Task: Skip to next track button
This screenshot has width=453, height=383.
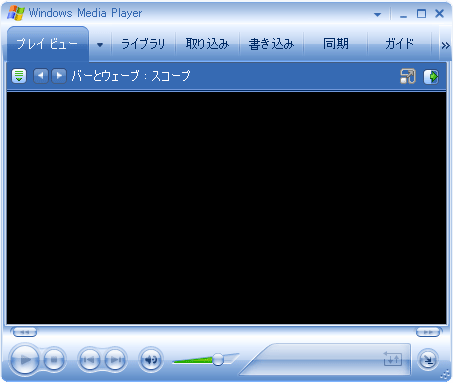Action: 115,360
